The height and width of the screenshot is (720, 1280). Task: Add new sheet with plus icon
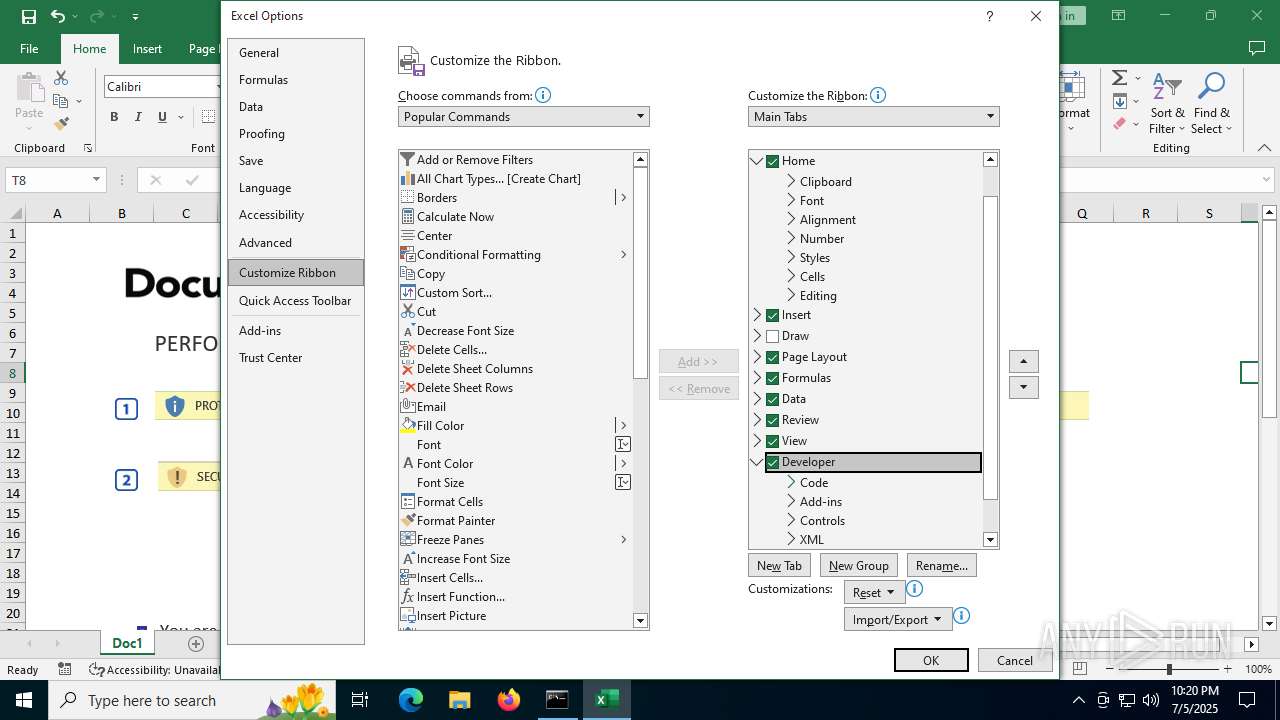coord(196,644)
